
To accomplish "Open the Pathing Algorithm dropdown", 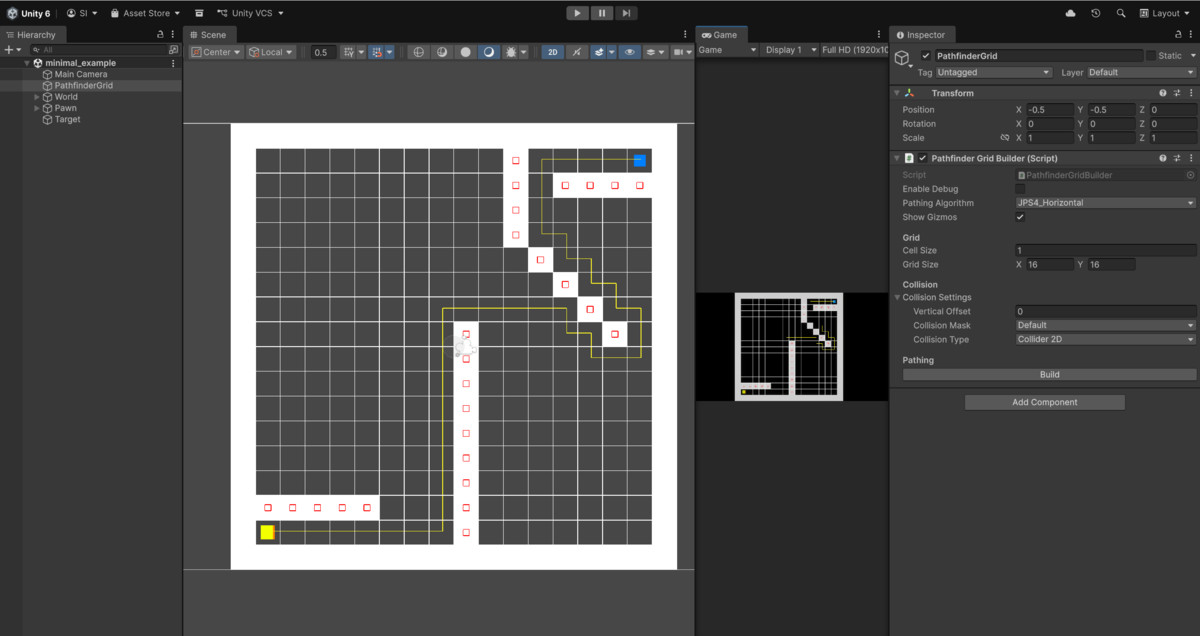I will (1104, 202).
